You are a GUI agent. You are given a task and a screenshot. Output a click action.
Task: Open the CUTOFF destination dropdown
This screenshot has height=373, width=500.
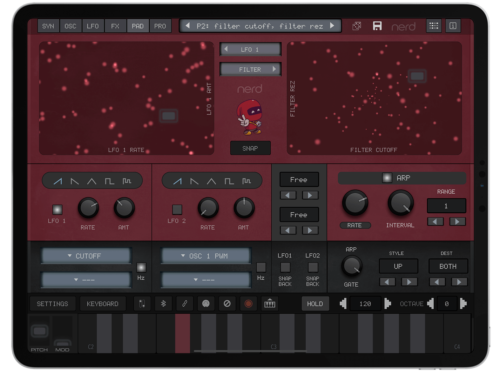point(86,256)
